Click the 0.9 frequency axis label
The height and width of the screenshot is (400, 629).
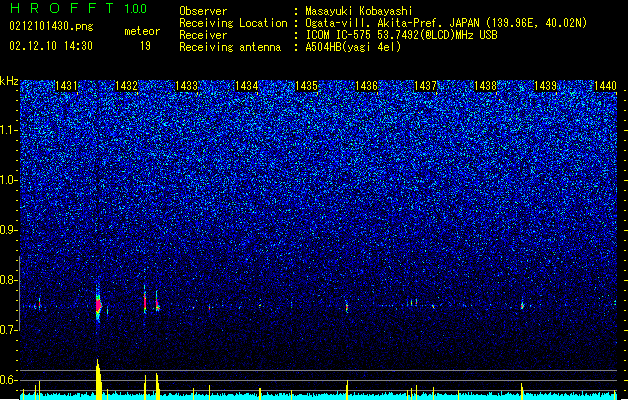(x=8, y=230)
